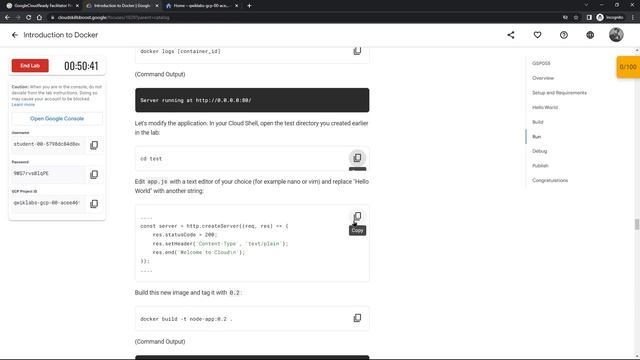
Task: Jump to Build section
Action: [538, 122]
